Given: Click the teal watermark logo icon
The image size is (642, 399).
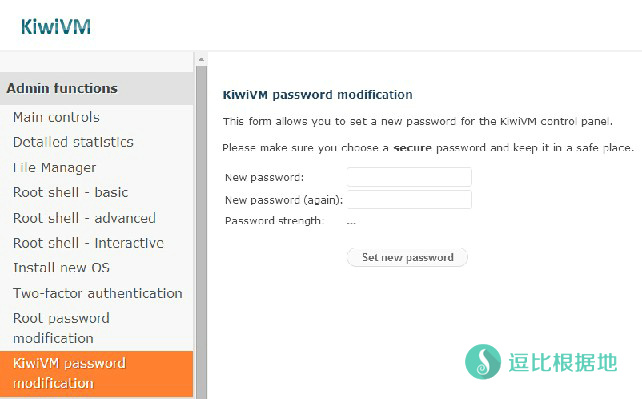Looking at the screenshot, I should tap(483, 362).
